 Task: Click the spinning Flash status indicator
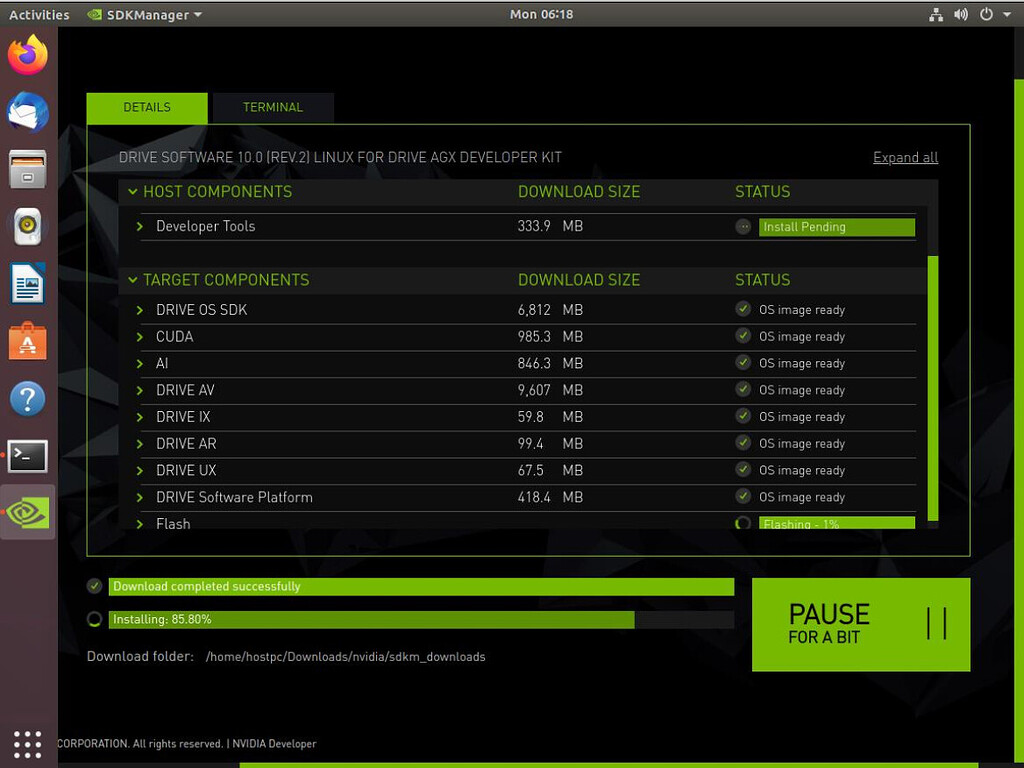[743, 521]
